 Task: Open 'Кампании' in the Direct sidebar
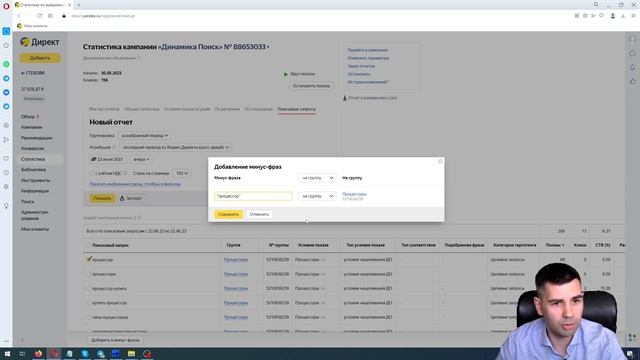[x=32, y=127]
